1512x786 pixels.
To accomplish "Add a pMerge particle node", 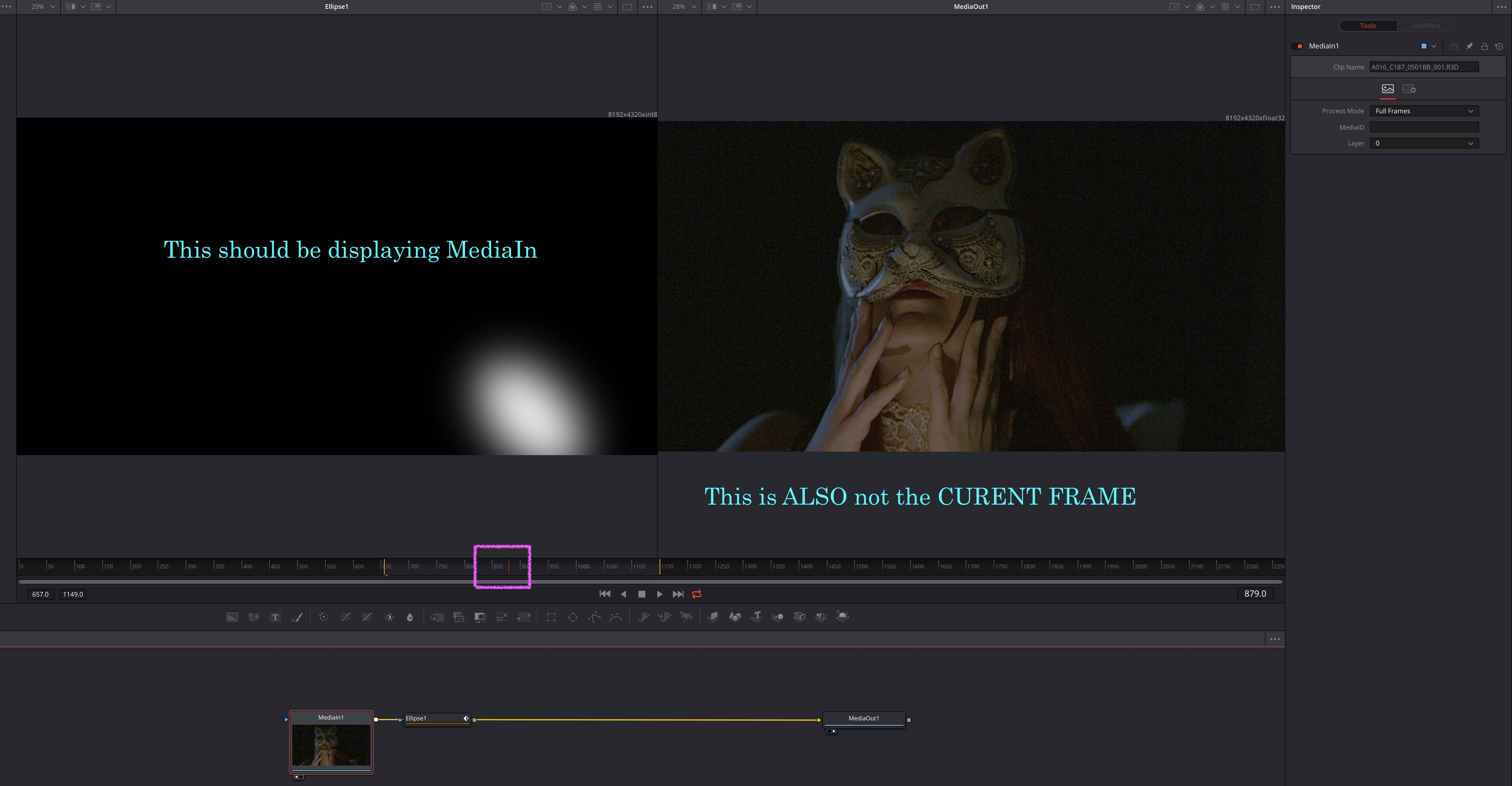I will [x=664, y=617].
